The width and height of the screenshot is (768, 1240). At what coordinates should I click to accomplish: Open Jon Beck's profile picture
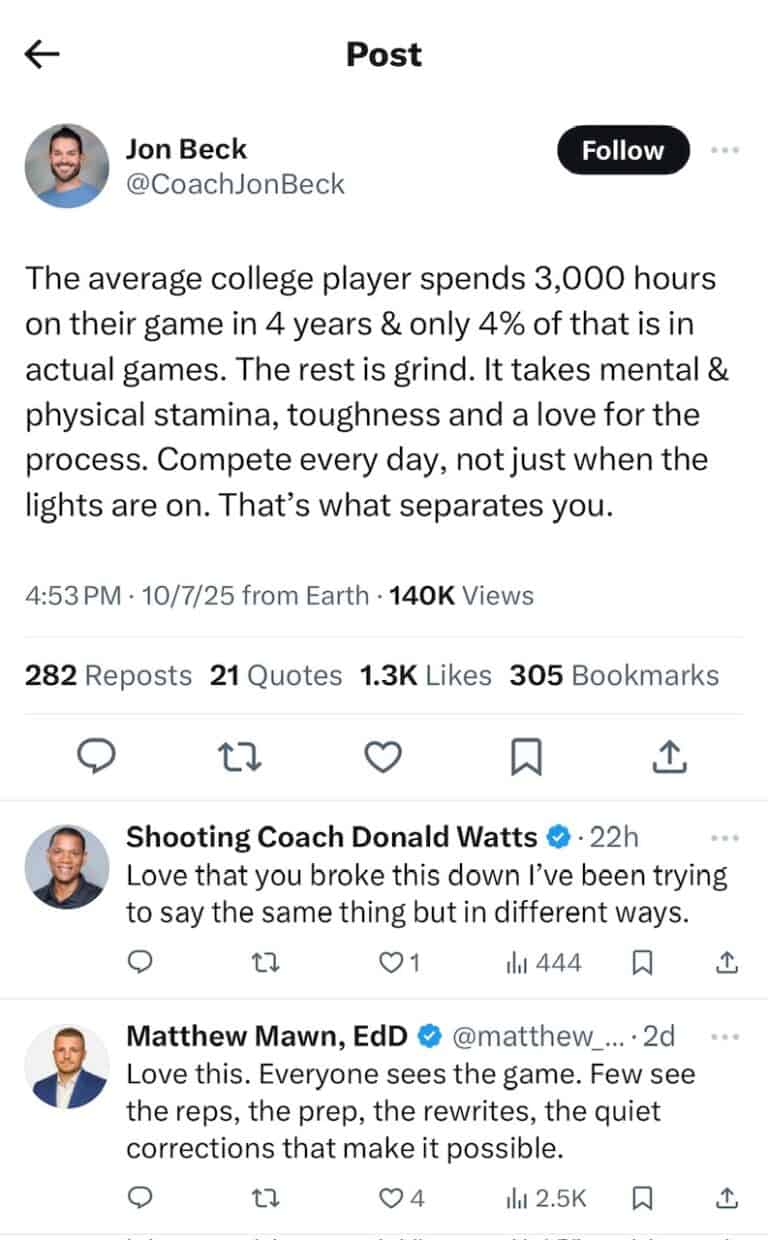[x=67, y=166]
